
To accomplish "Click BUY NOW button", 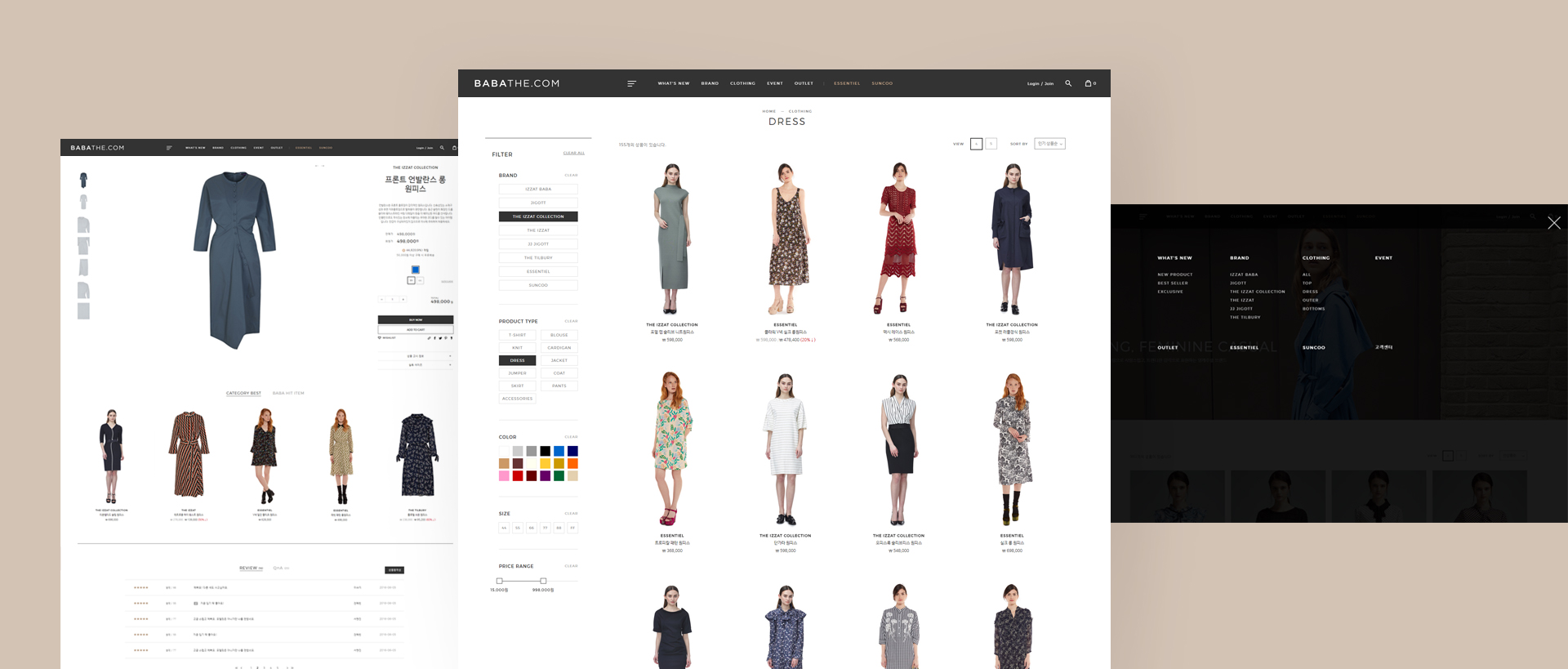I will 416,319.
